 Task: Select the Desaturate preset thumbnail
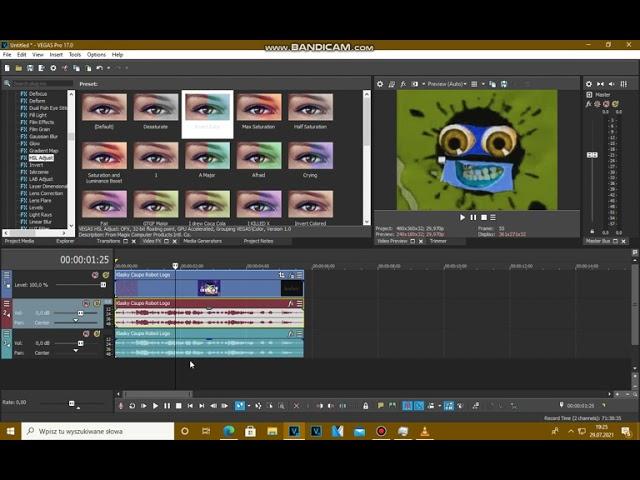tap(156, 107)
